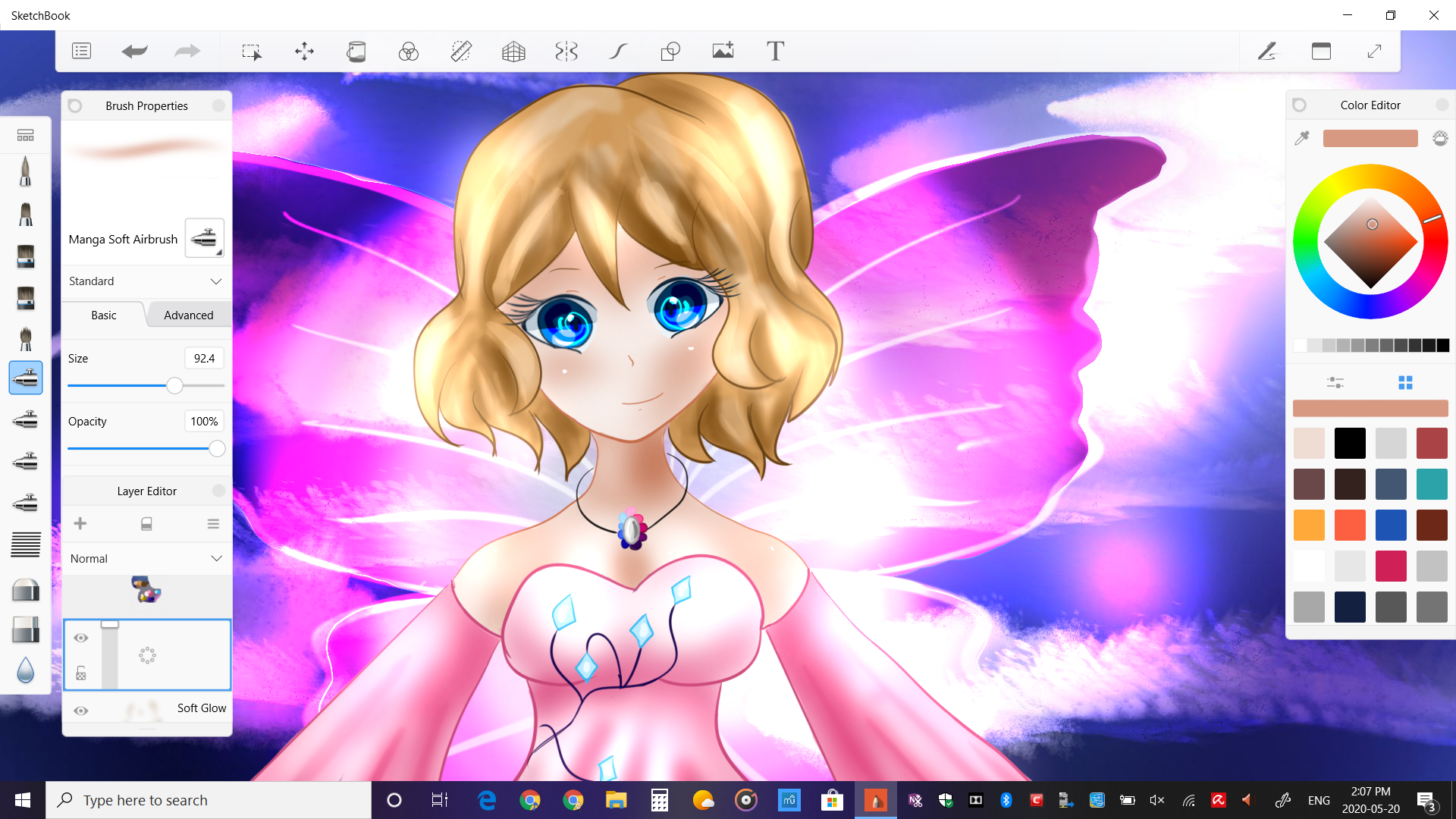Open File Explorer from taskbar

[x=616, y=800]
